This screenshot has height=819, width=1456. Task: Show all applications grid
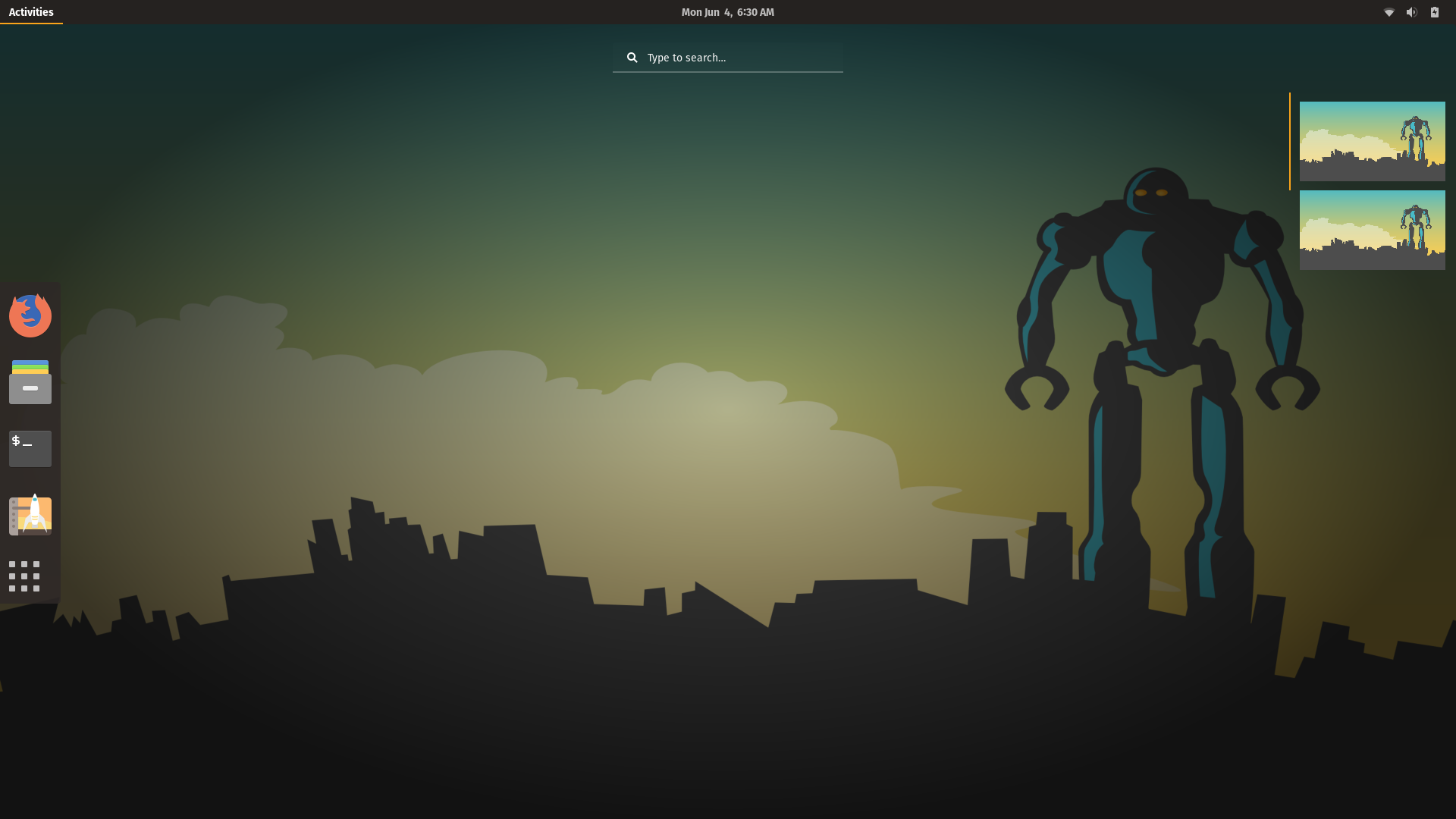pyautogui.click(x=24, y=576)
